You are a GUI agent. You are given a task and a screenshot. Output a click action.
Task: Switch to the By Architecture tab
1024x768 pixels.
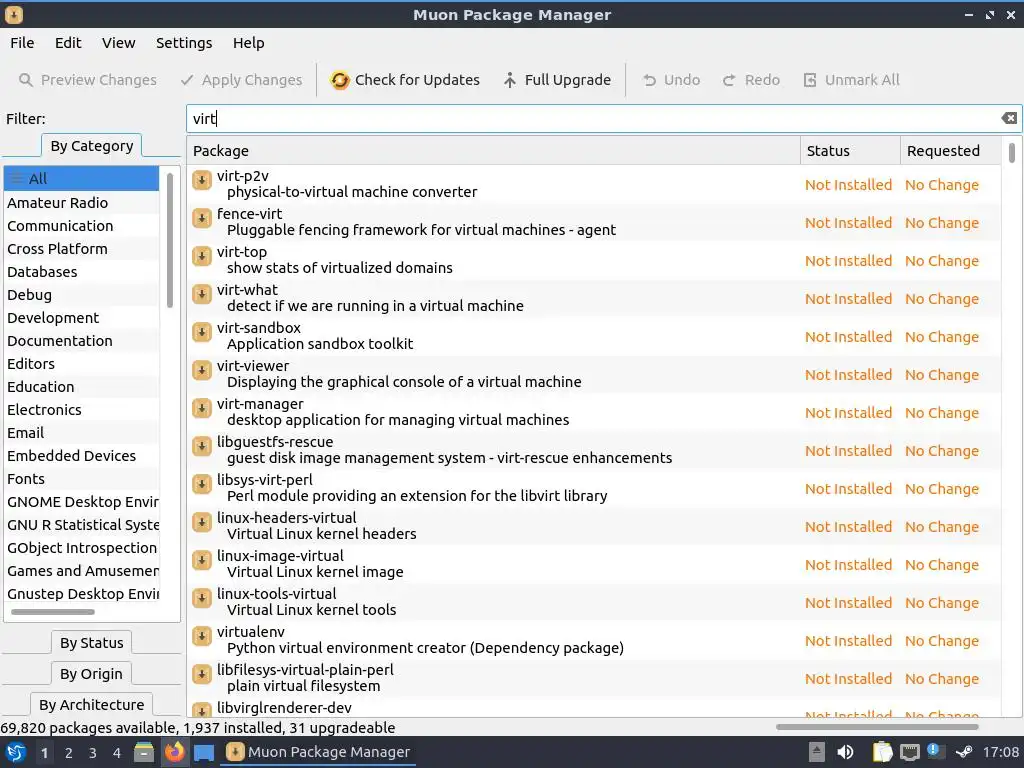point(91,705)
